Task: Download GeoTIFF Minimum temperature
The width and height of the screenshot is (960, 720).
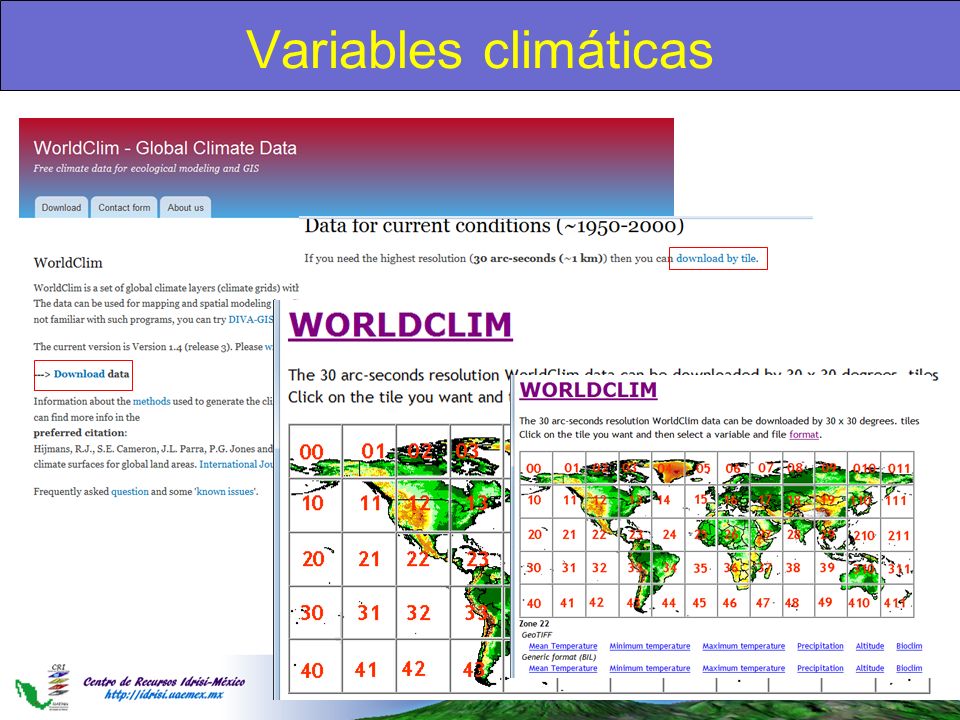Action: [650, 646]
